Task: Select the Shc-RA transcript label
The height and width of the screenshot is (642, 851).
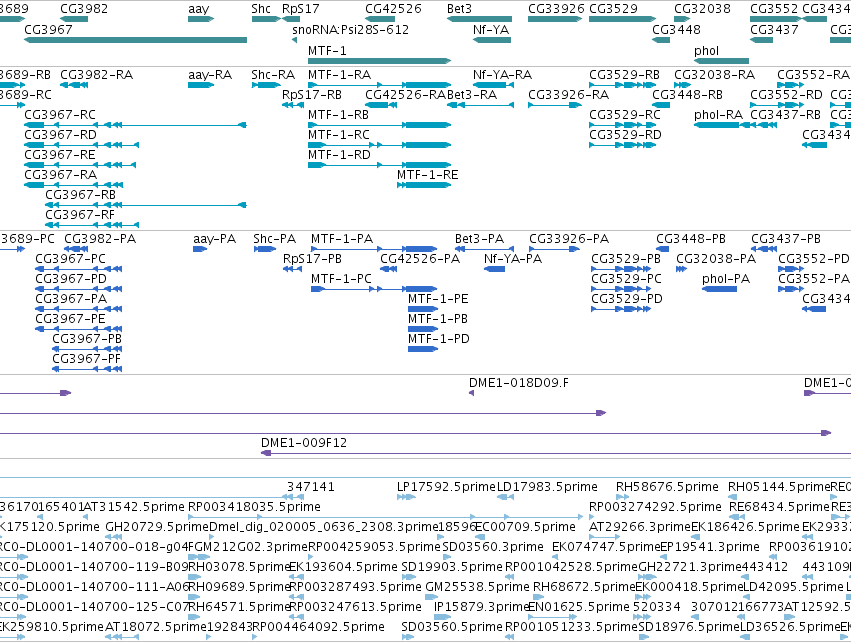Action: [273, 74]
